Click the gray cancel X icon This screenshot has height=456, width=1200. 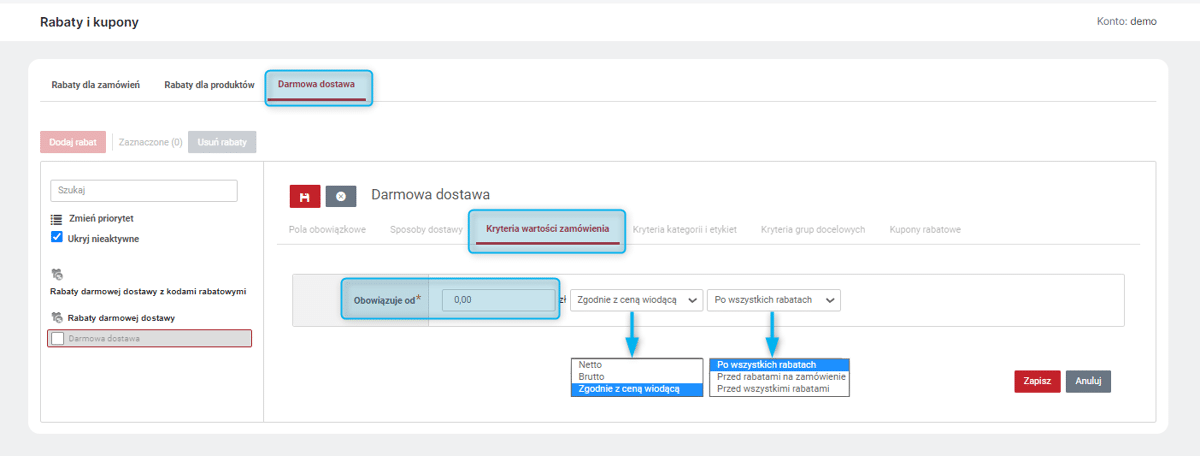click(341, 196)
